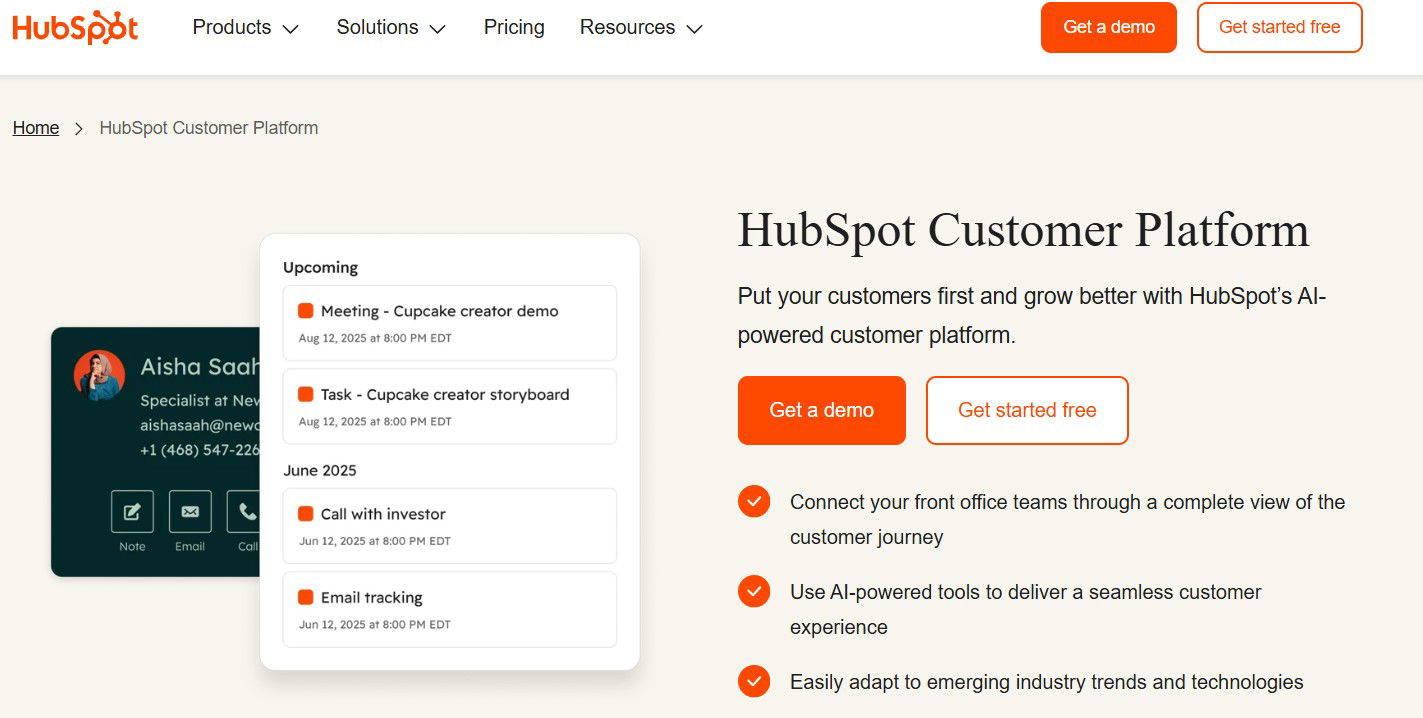Click the checkmark beside Connect your front office teams

[x=753, y=501]
